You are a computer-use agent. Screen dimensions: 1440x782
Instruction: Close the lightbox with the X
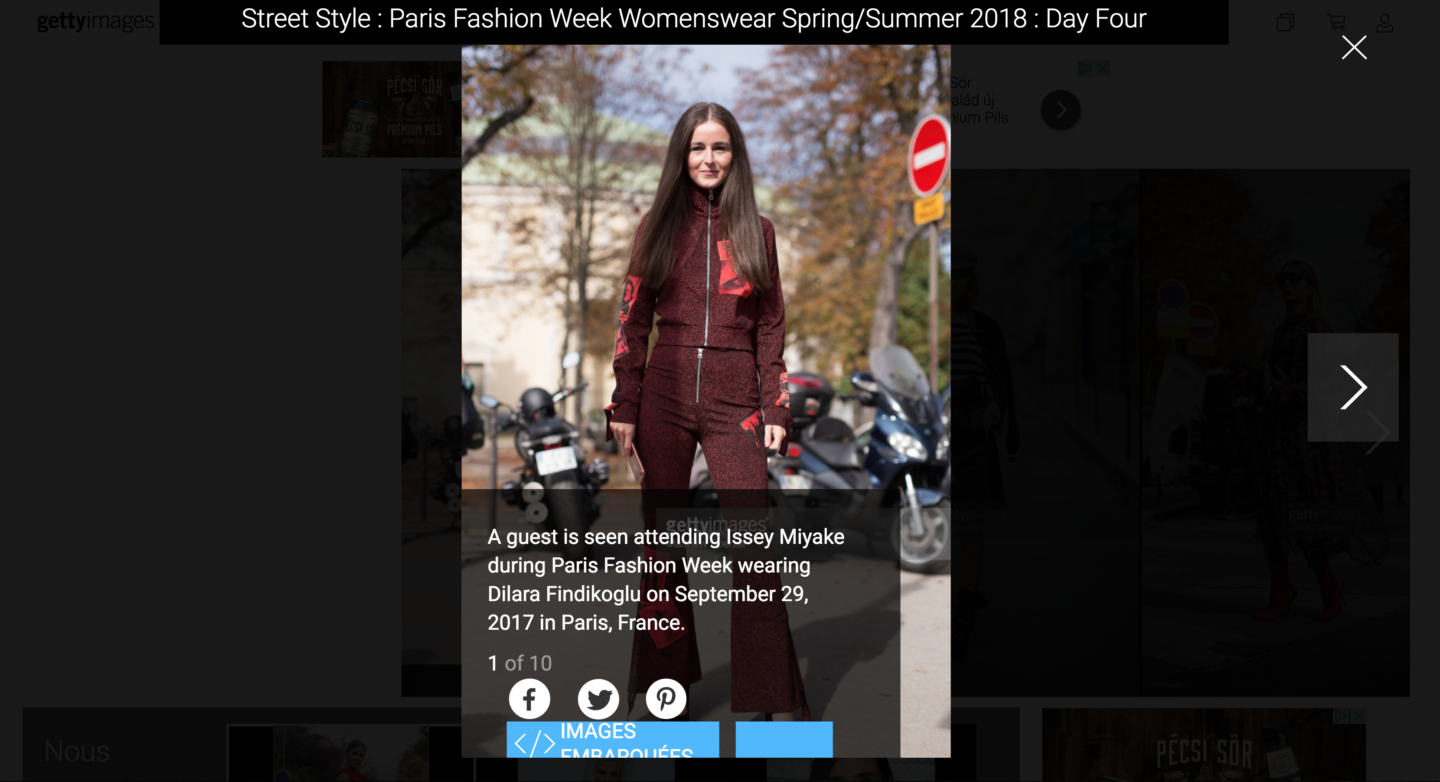[x=1354, y=47]
